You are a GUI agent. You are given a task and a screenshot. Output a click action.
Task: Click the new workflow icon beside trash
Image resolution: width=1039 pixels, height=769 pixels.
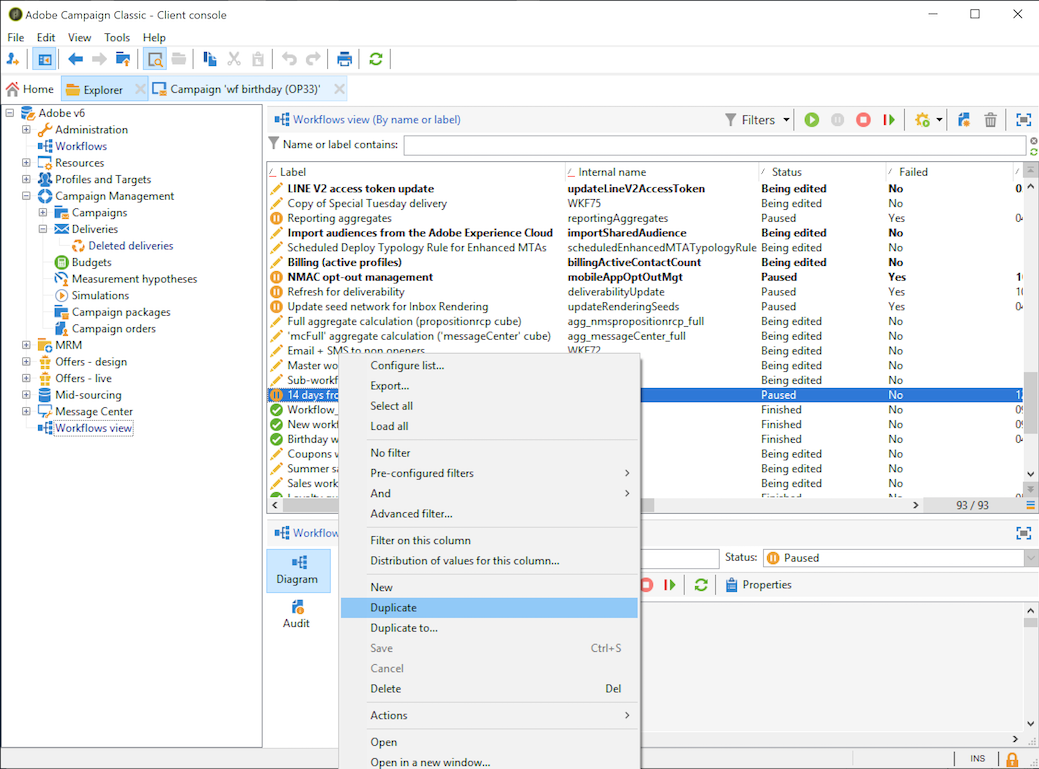point(964,120)
